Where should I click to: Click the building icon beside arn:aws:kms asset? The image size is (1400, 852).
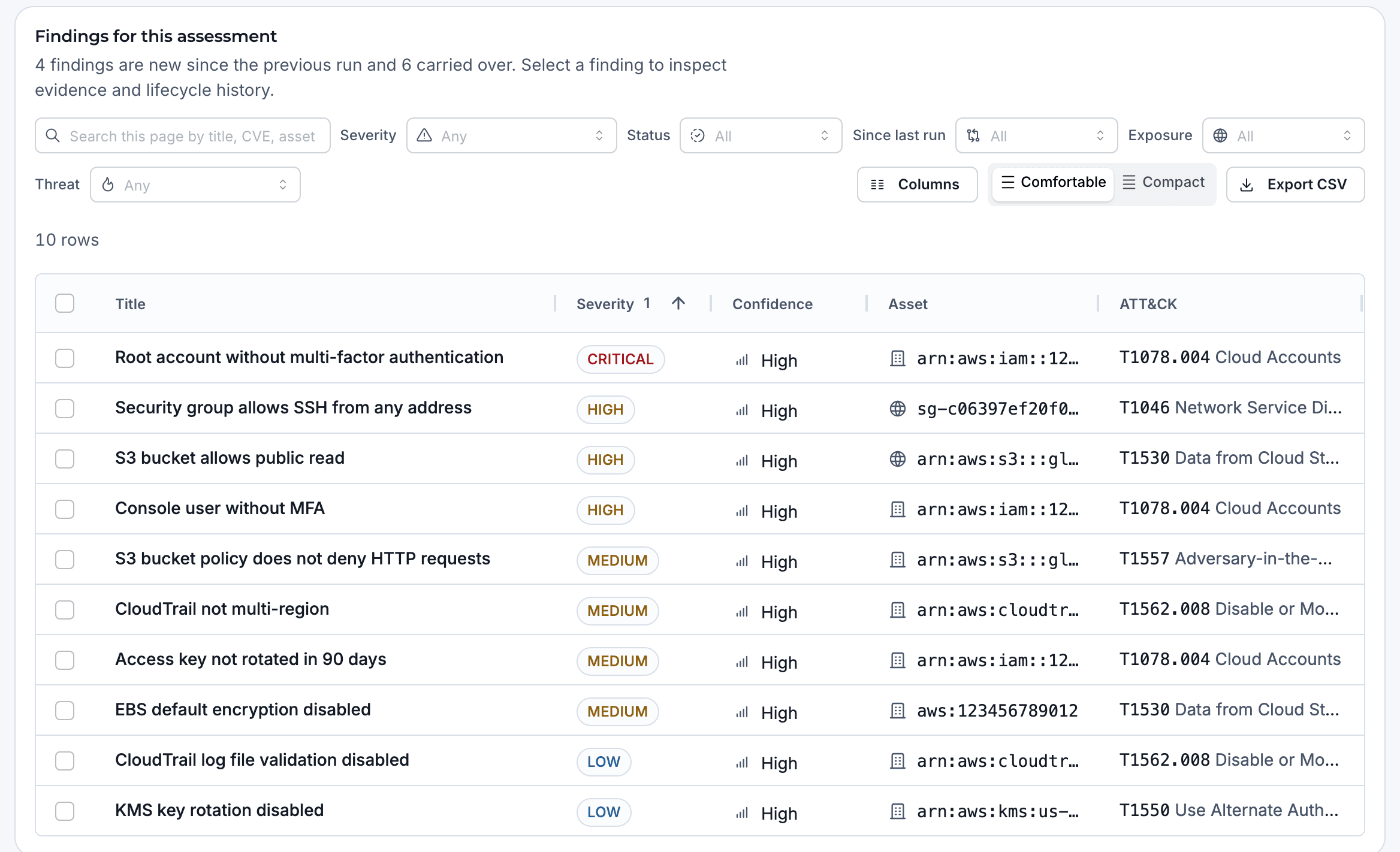[x=897, y=811]
